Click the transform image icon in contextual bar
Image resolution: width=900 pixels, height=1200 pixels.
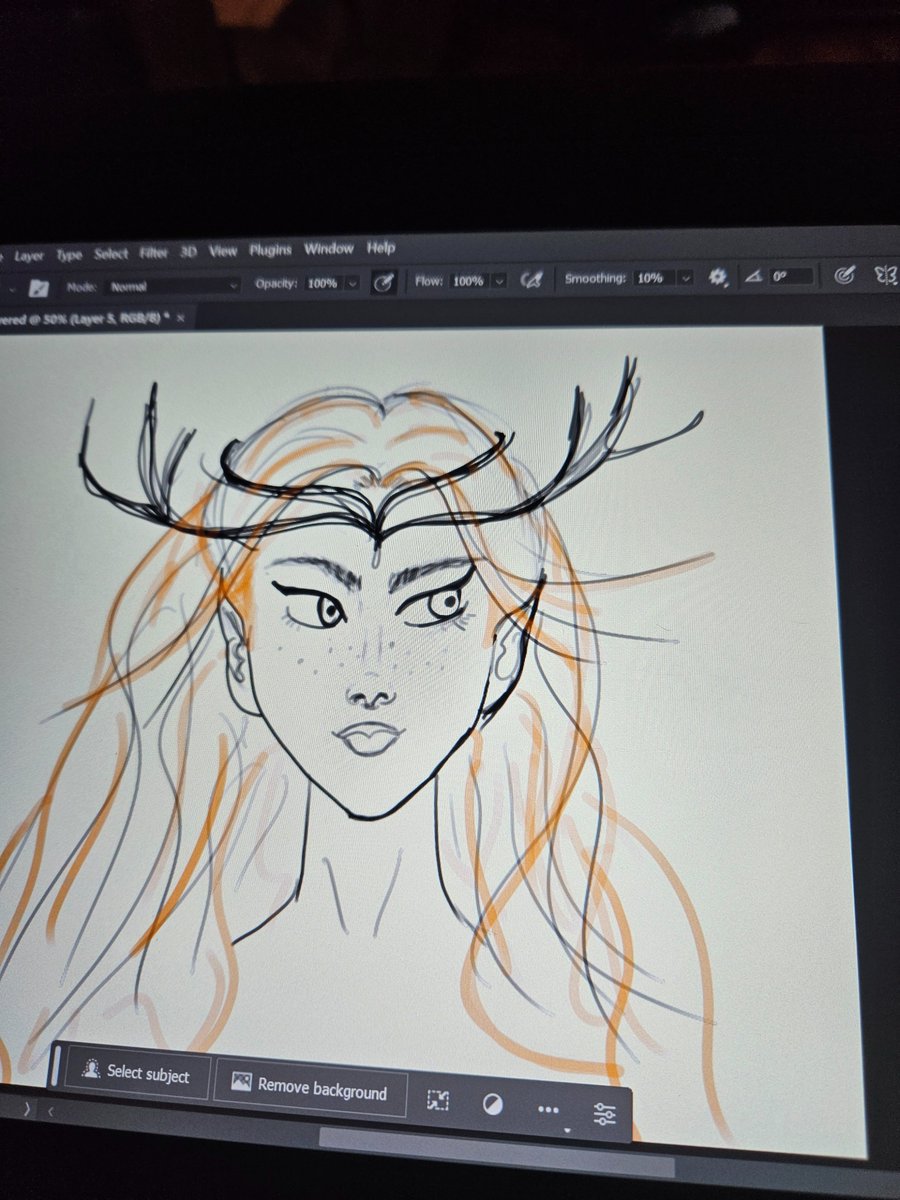pyautogui.click(x=438, y=1100)
